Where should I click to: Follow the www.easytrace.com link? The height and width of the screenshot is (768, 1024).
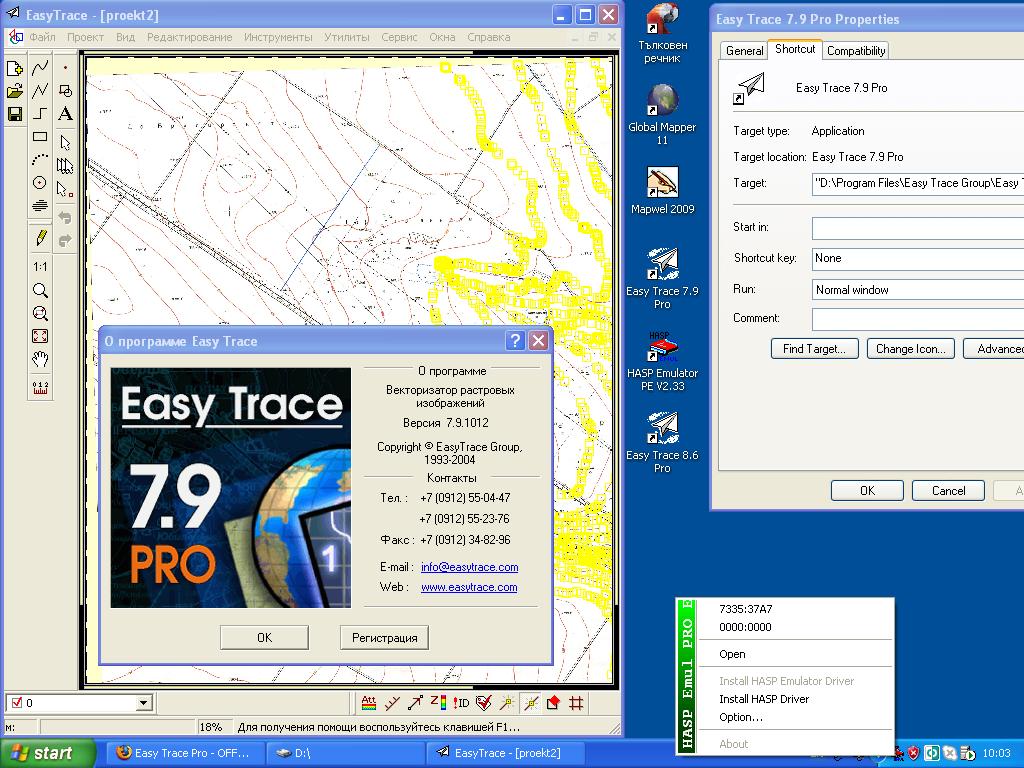point(469,587)
